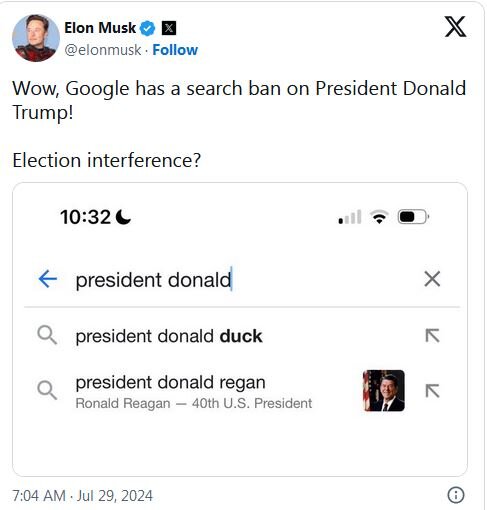Click the Follow link
Image resolution: width=487 pixels, height=510 pixels.
tap(175, 50)
